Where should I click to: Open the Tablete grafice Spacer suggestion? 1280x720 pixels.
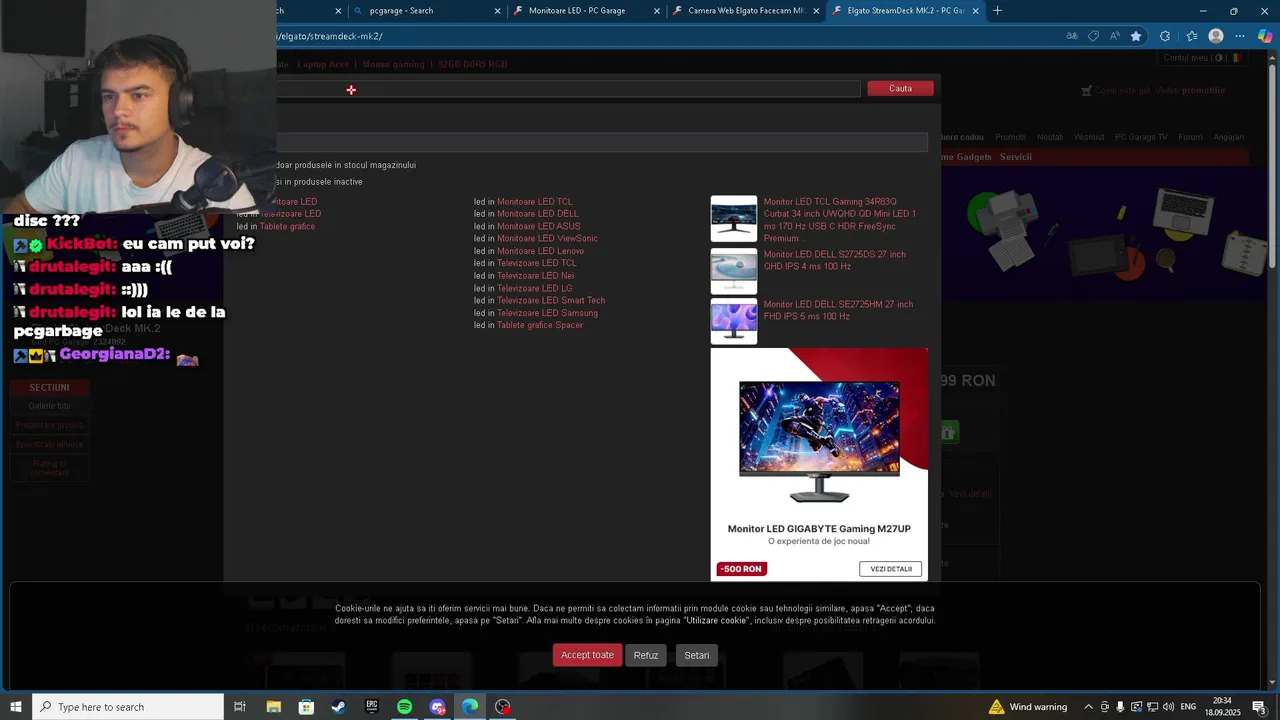(540, 325)
